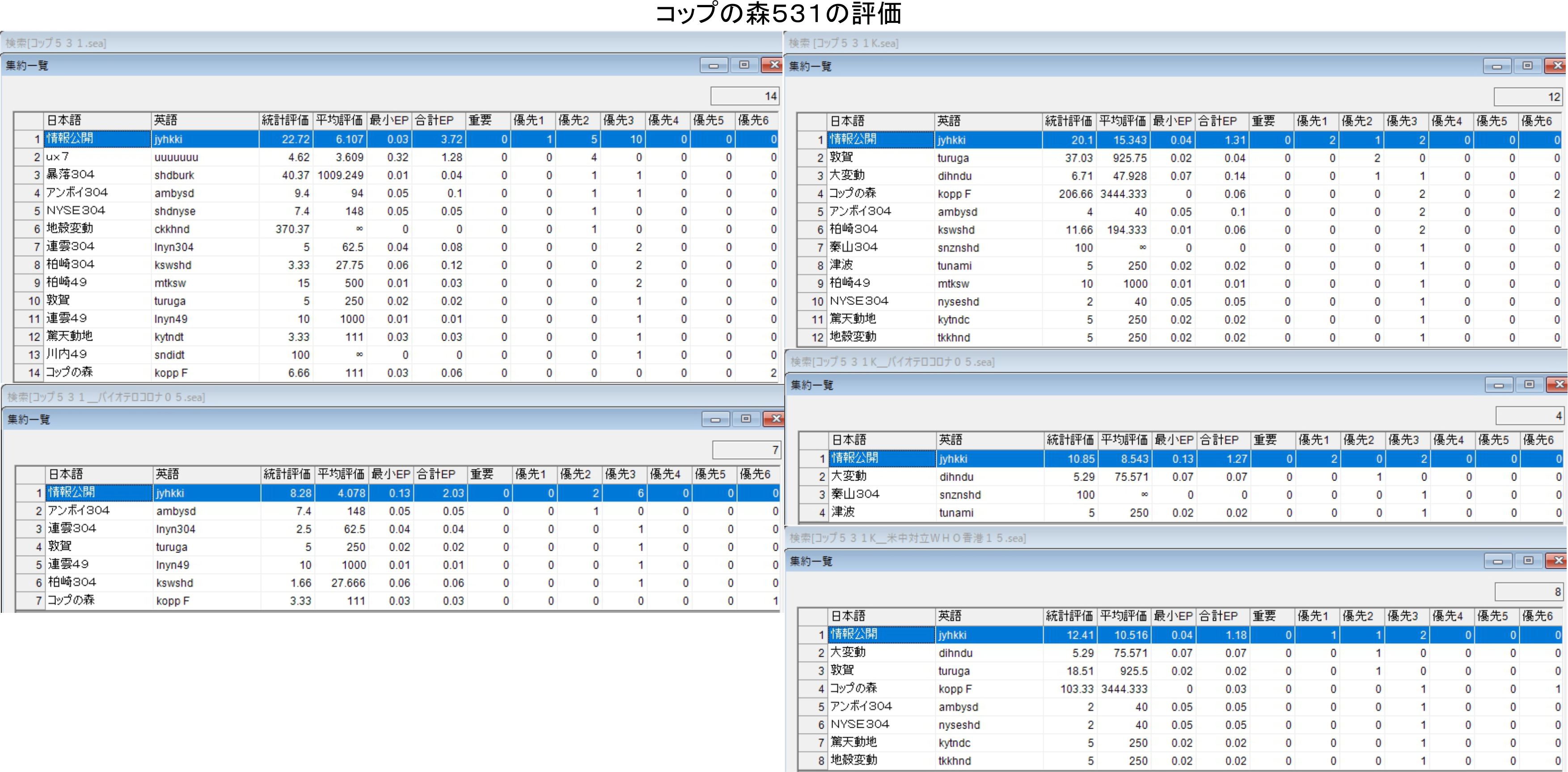
Task: Minimize the 集約一覧 window showing count 8
Action: point(1498,561)
